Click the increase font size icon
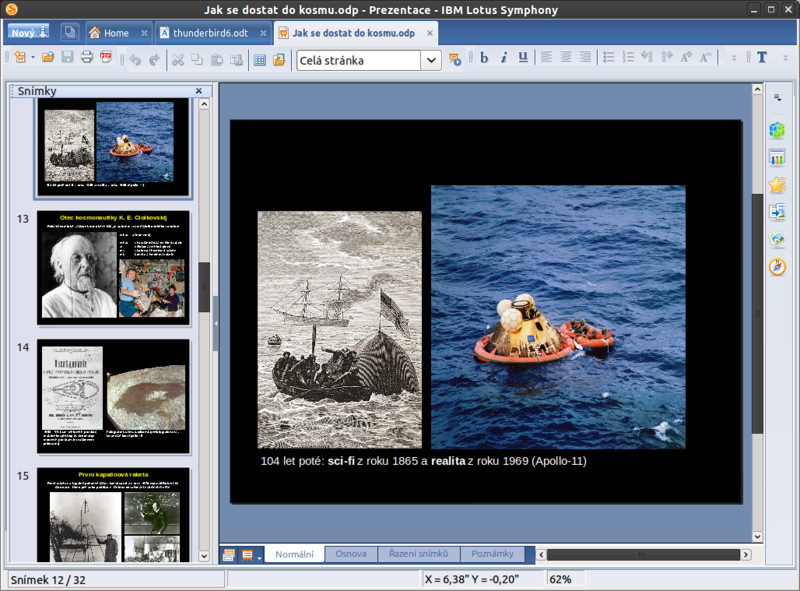Screen dimensions: 800x591 (686, 57)
